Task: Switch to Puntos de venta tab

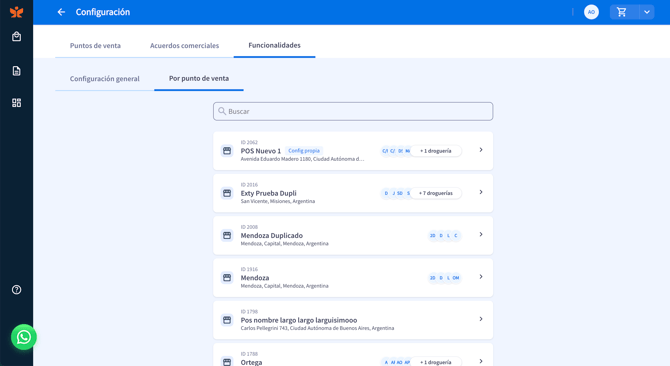Action: click(95, 45)
